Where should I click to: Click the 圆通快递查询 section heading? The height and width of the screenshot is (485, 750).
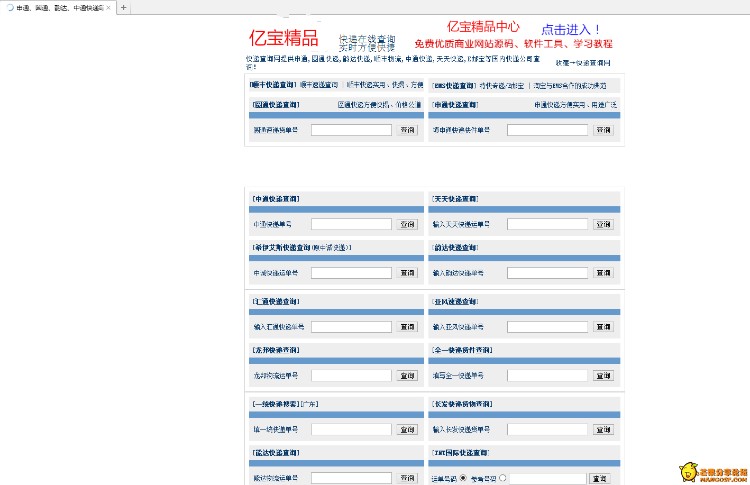(276, 104)
